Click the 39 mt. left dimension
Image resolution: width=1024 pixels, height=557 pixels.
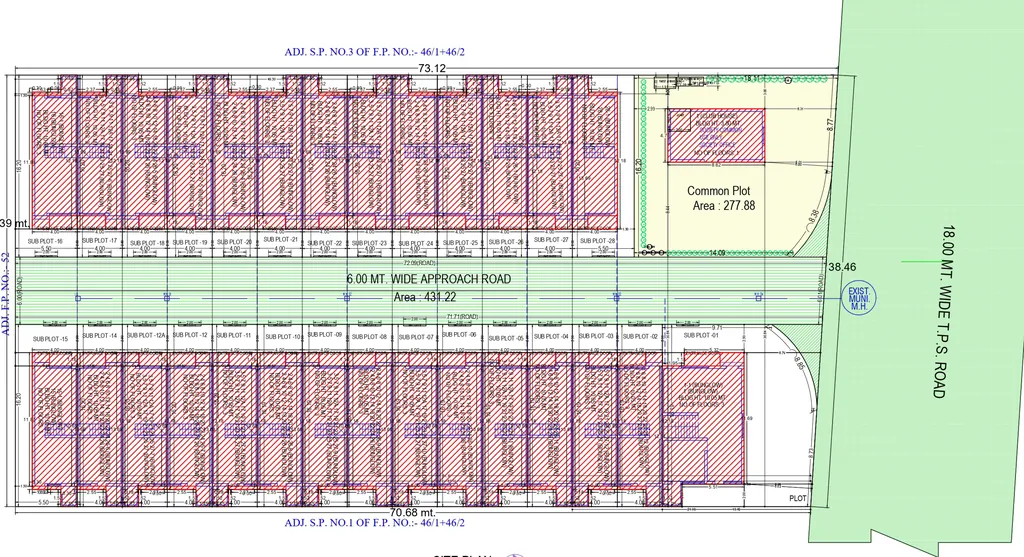(x=14, y=223)
